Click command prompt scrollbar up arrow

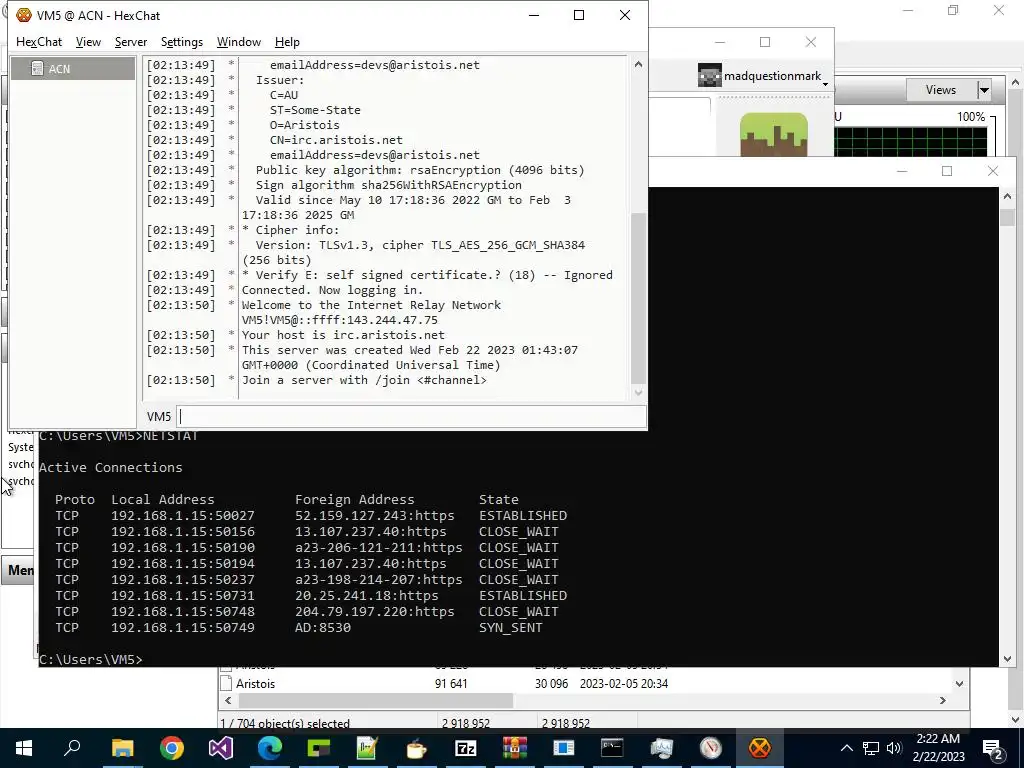1007,197
